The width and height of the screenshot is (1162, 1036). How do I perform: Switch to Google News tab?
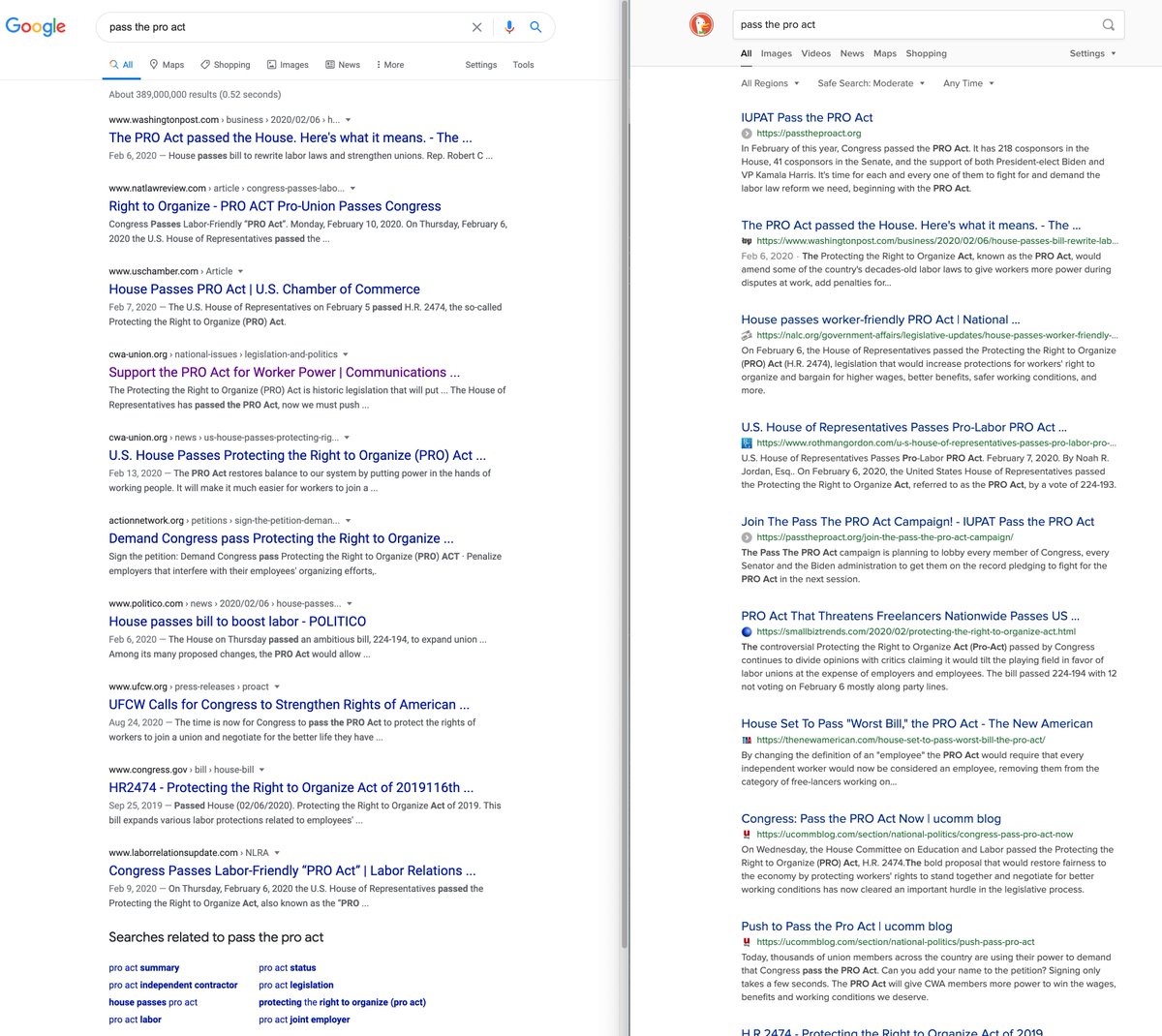[x=343, y=65]
